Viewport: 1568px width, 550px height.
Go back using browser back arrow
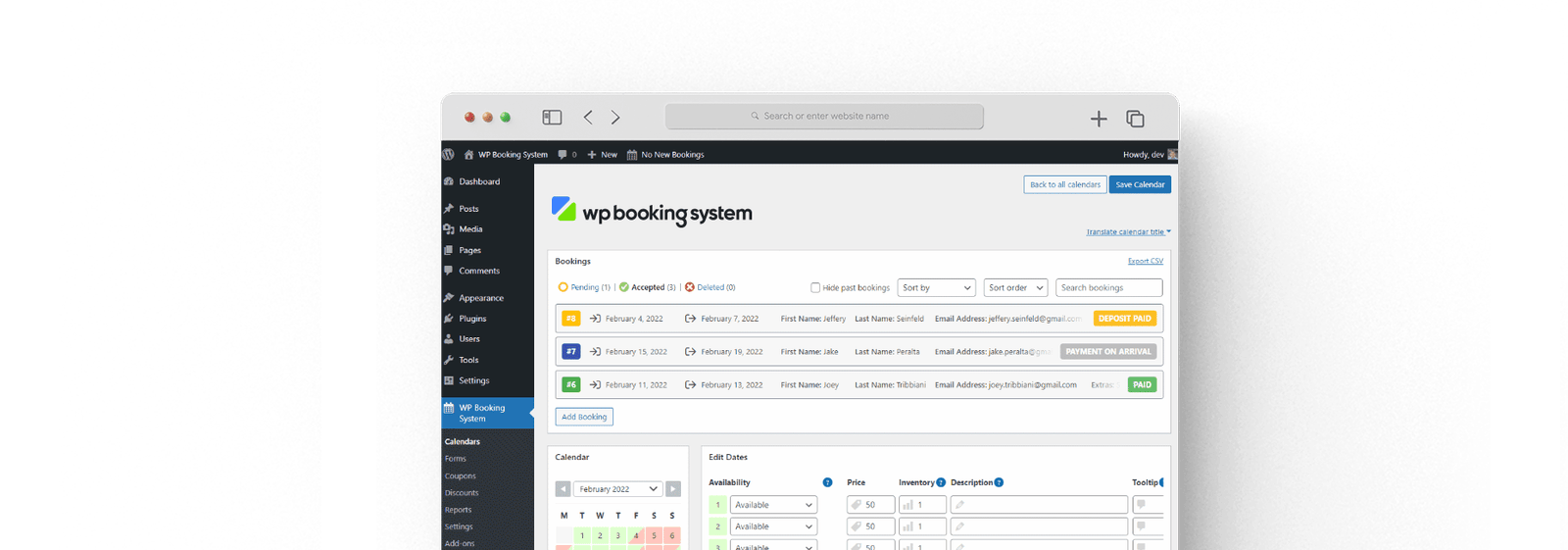point(588,118)
